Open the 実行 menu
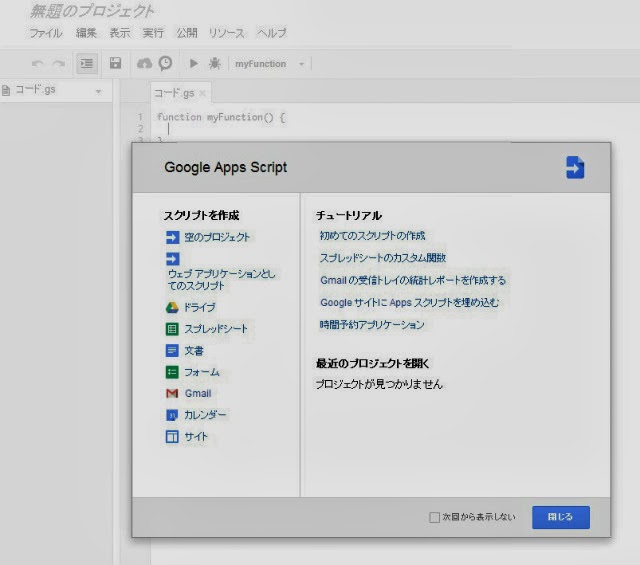Image resolution: width=640 pixels, height=565 pixels. click(153, 33)
